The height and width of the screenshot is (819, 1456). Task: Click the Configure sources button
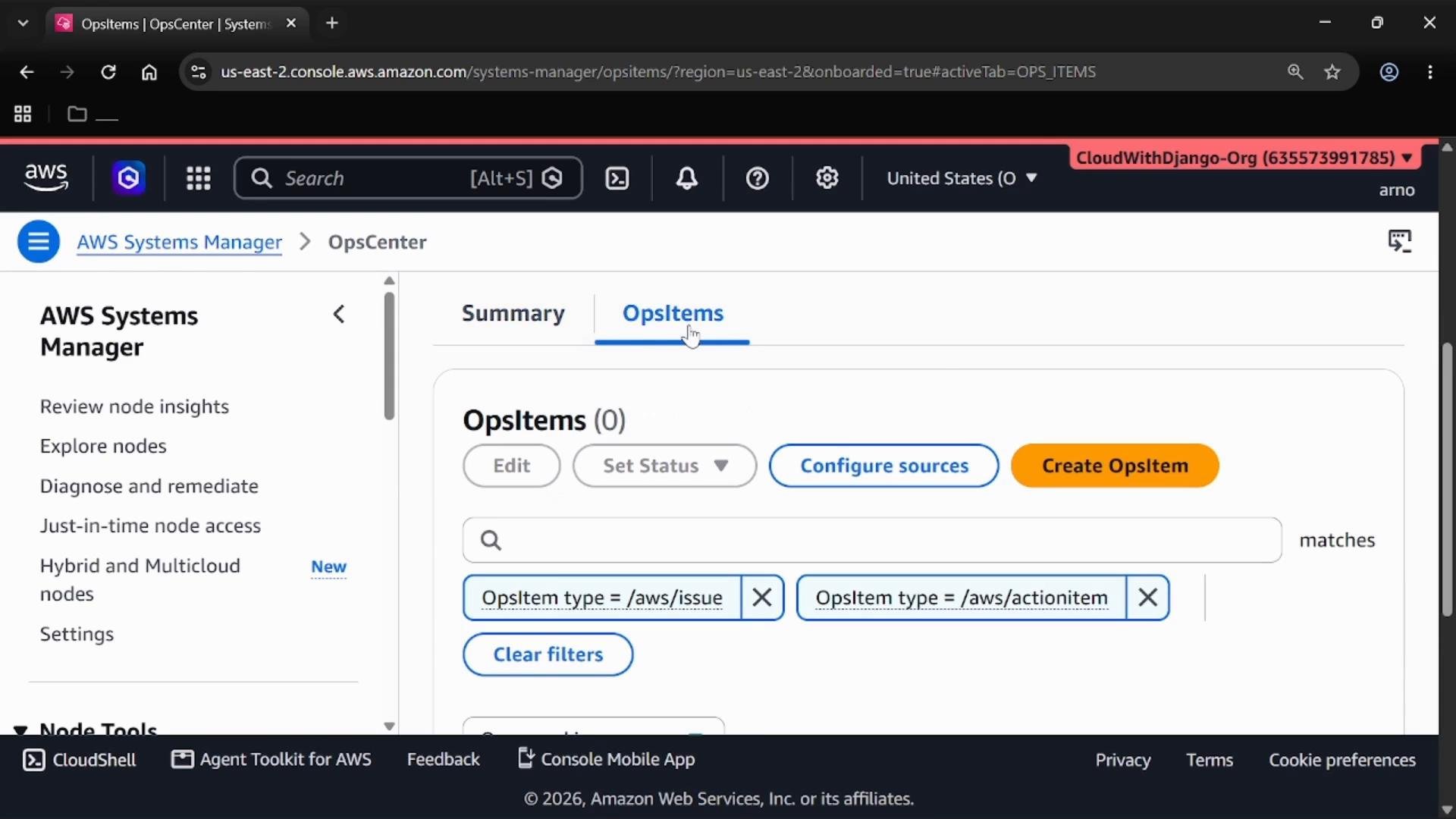[x=884, y=466]
